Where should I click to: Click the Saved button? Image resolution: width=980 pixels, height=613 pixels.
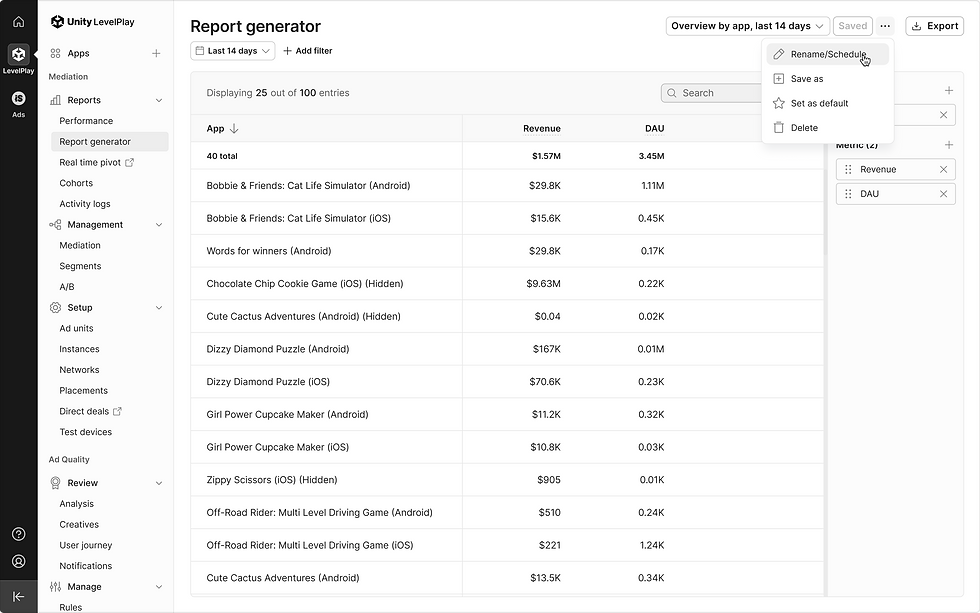852,26
